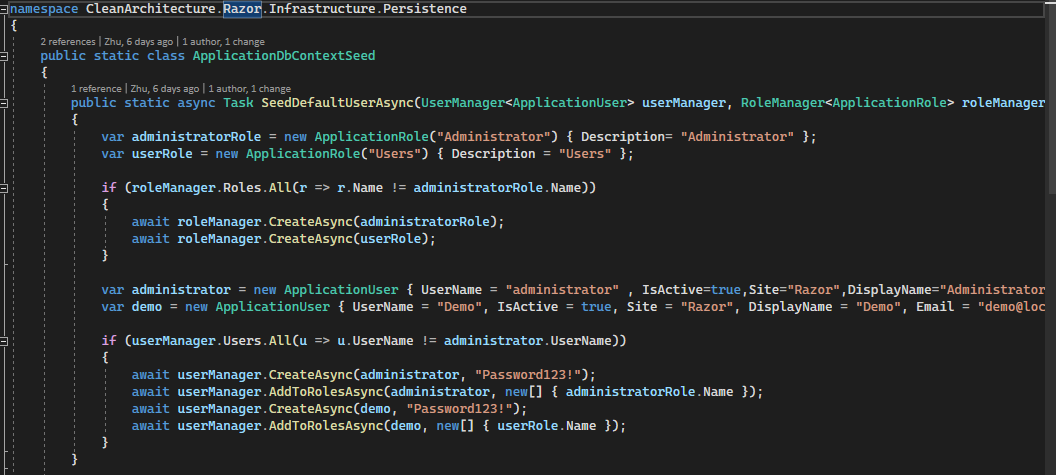Click AddToRolesAsync on the demo line
Viewport: 1056px width, 475px height.
coord(326,426)
